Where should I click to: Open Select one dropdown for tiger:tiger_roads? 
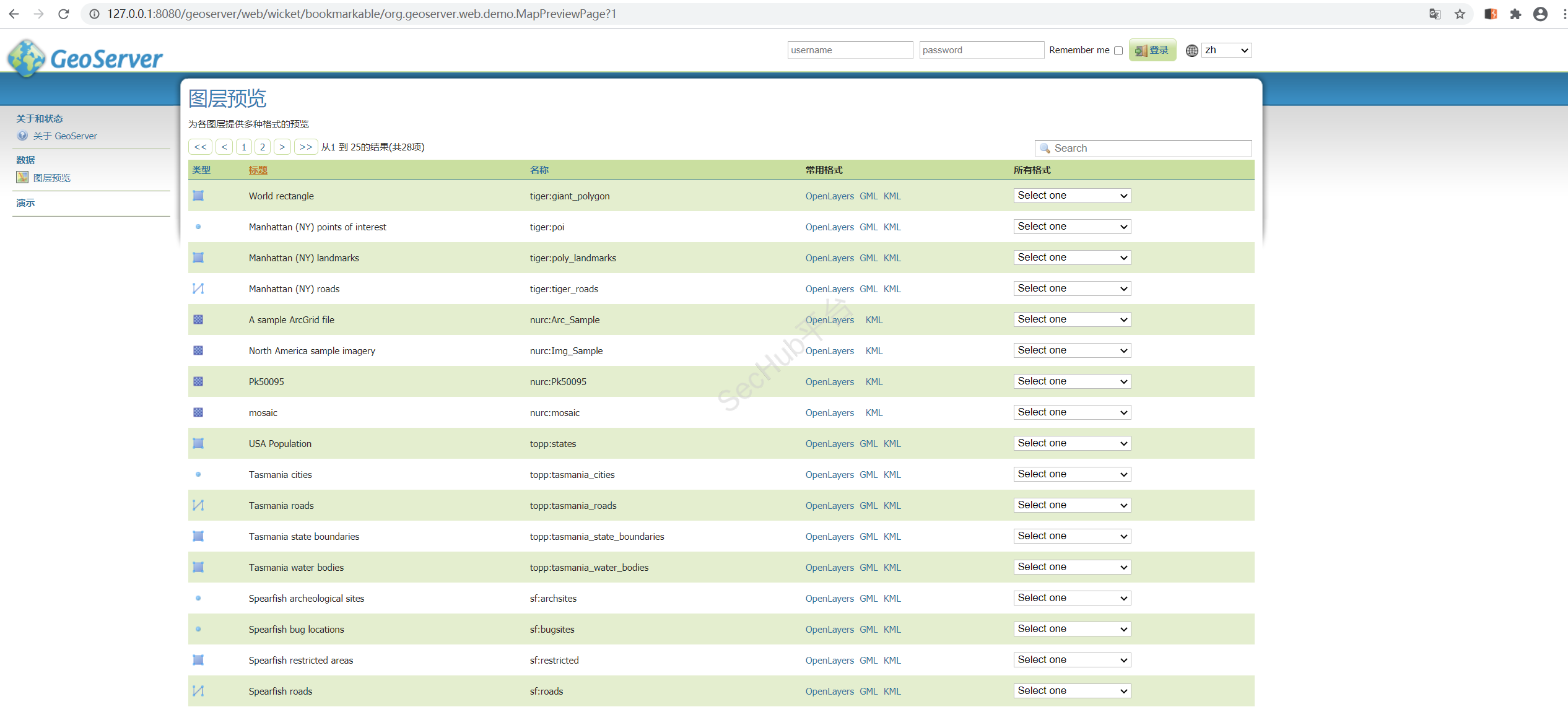(x=1072, y=288)
